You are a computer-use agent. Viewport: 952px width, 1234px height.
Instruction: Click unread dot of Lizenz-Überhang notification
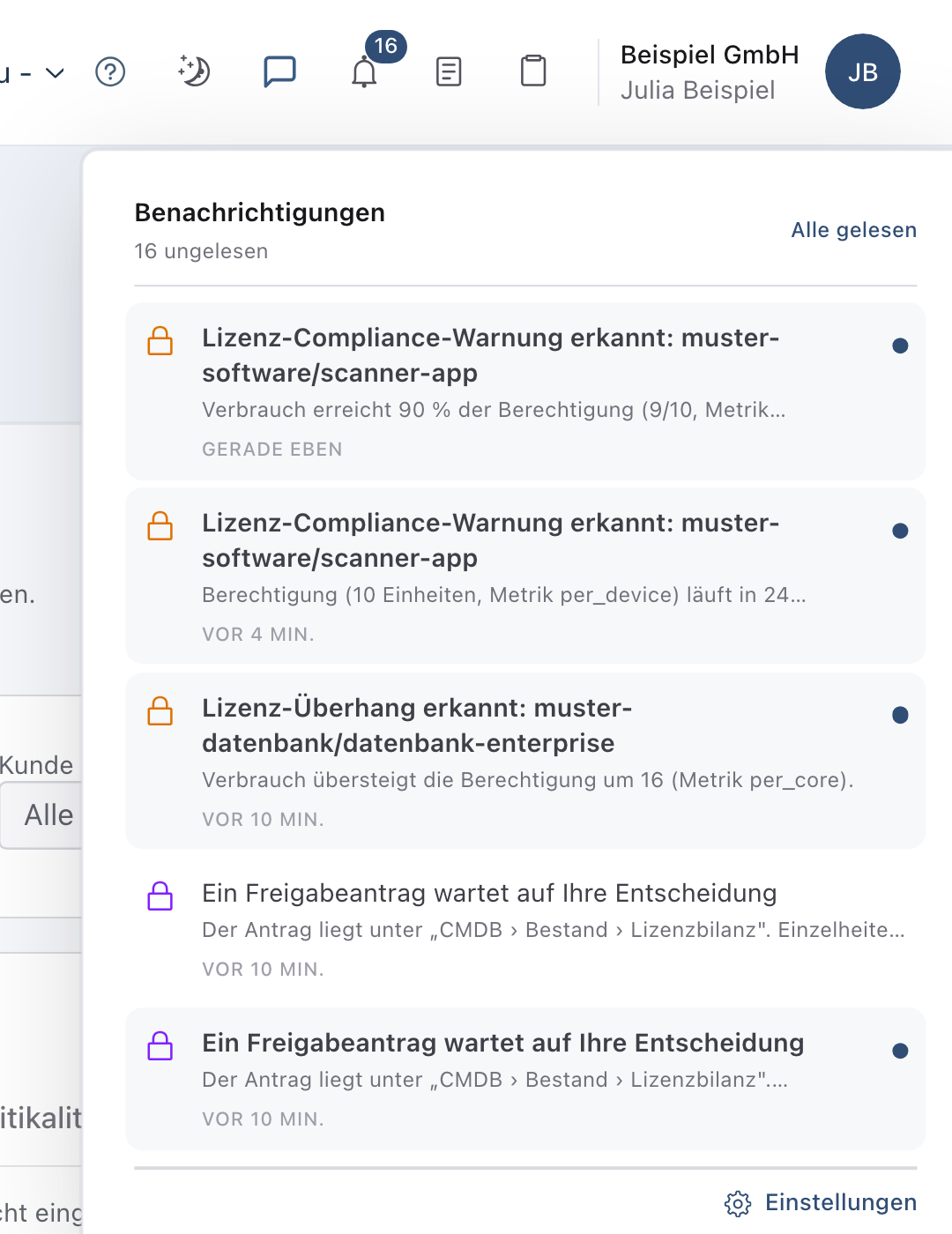900,715
